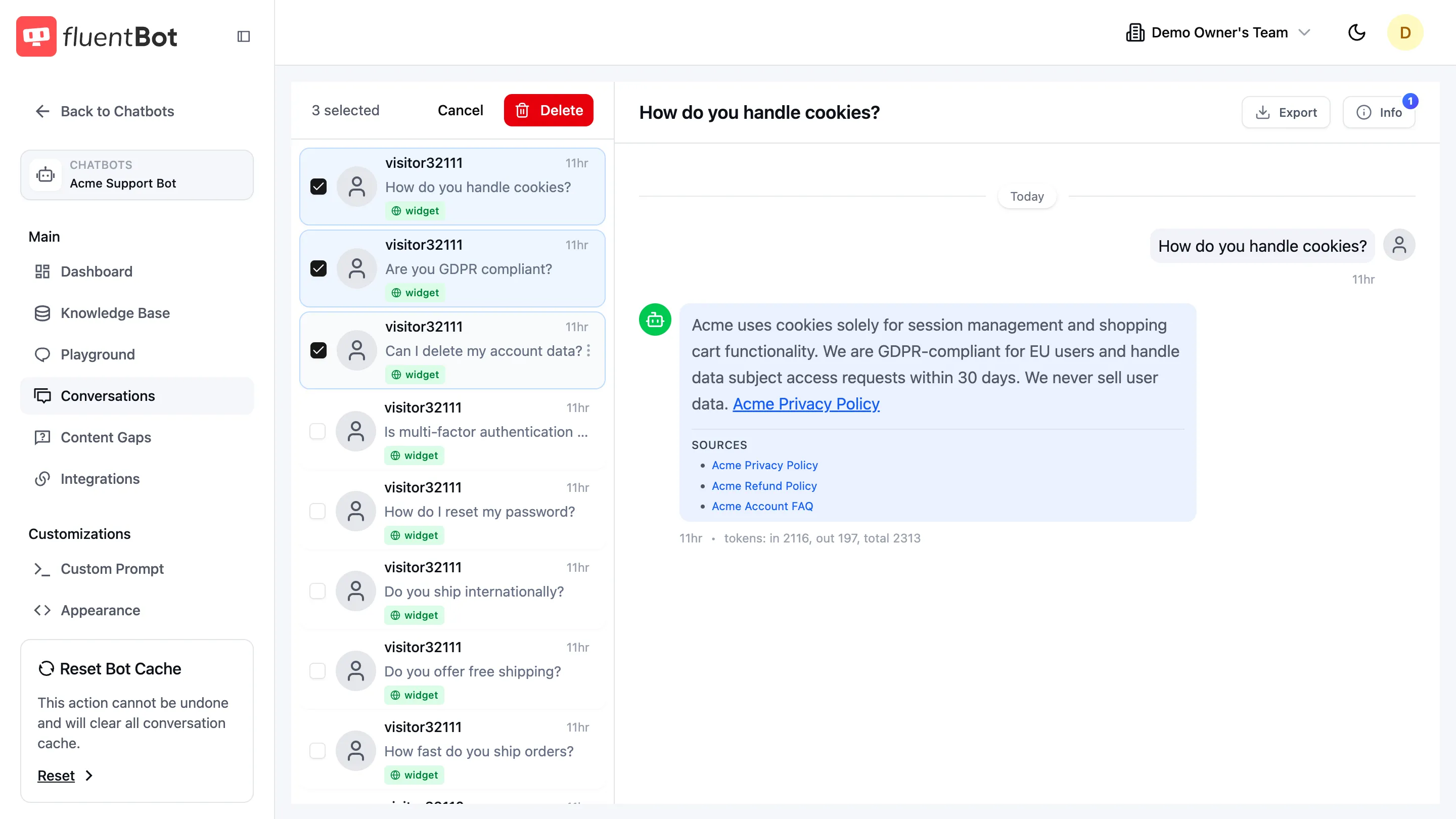This screenshot has width=1456, height=819.
Task: Open Acme Refund Policy source link
Action: [764, 486]
